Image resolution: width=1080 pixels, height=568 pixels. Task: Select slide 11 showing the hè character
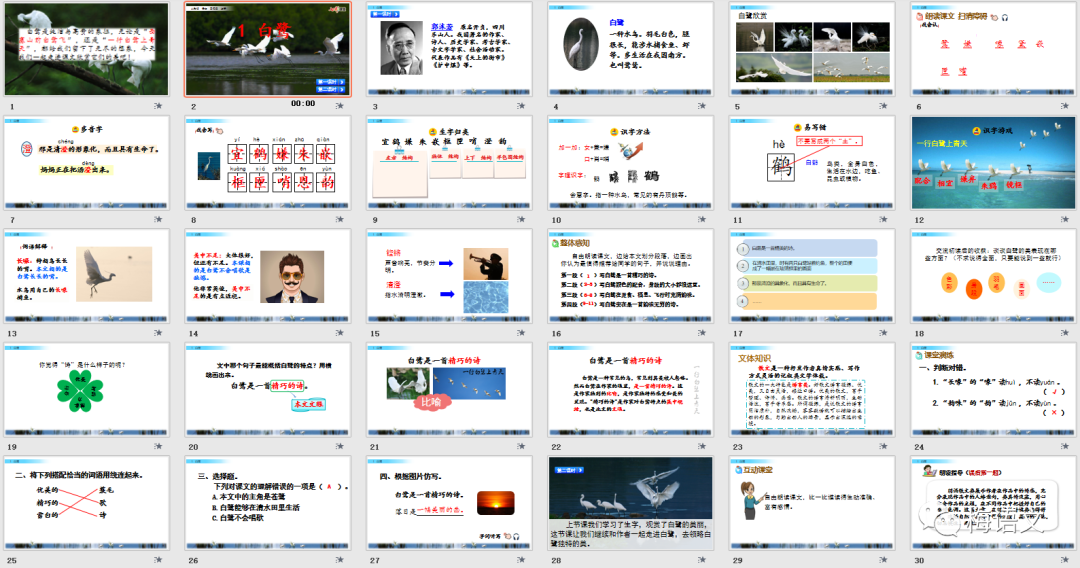click(812, 162)
